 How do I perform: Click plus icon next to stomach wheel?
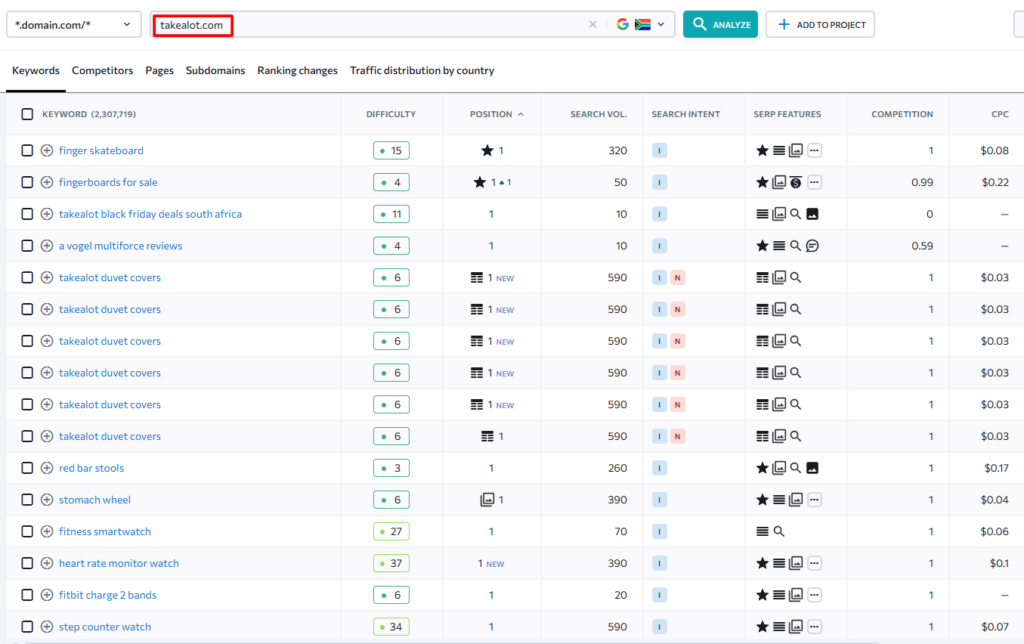point(47,500)
